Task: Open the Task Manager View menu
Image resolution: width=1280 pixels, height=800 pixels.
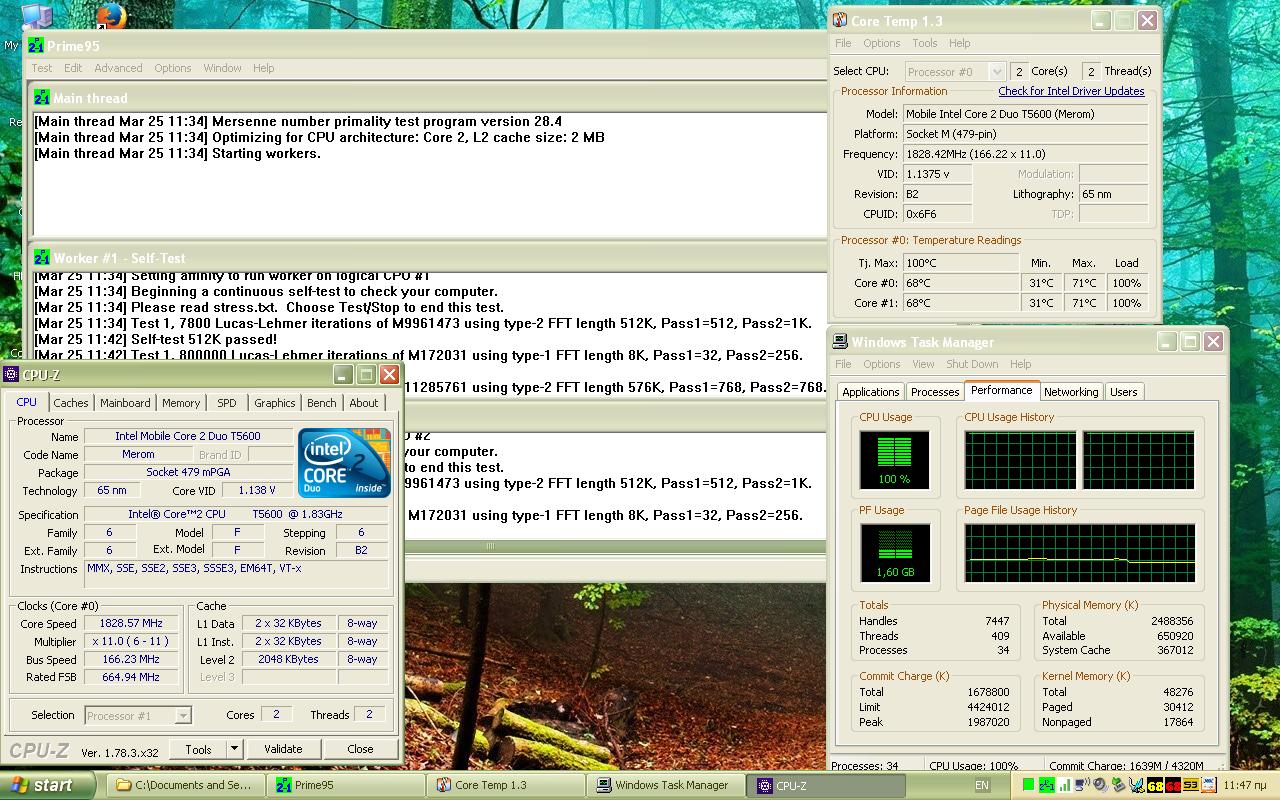Action: [x=923, y=364]
